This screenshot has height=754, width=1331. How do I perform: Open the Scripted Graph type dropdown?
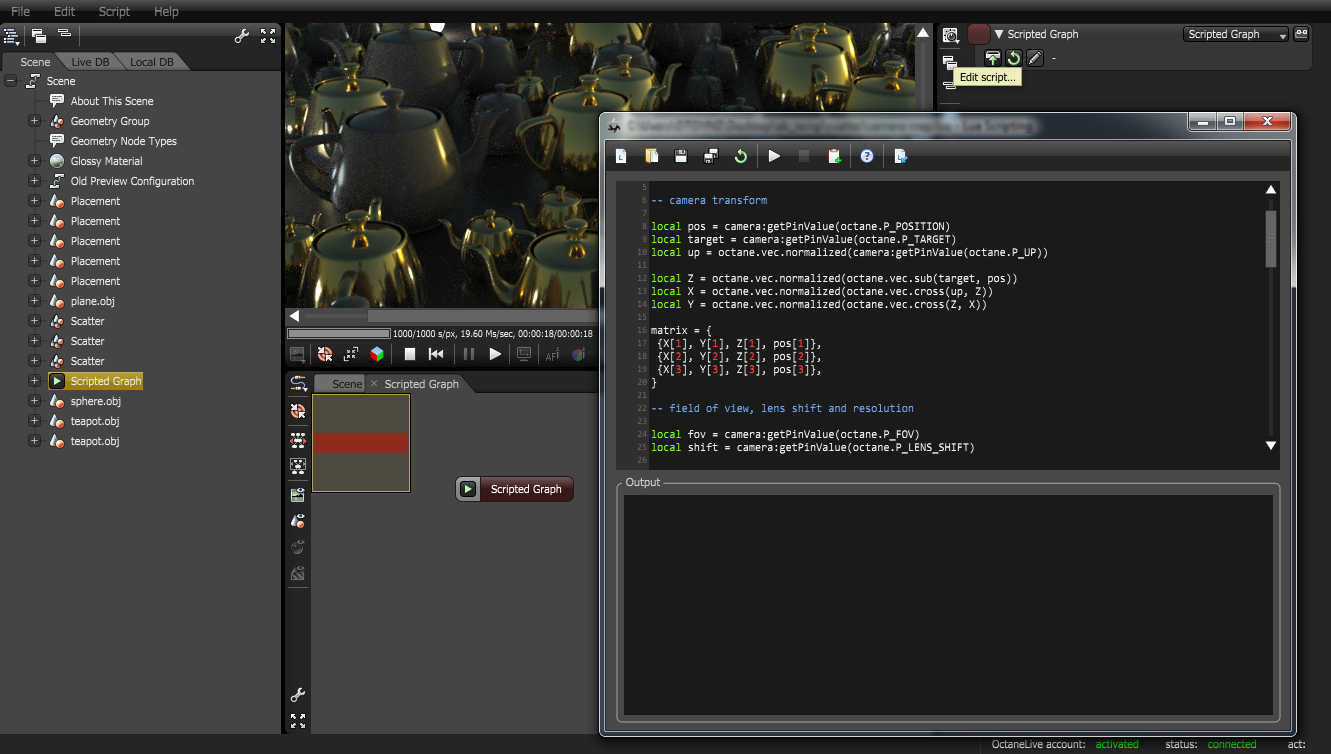pos(1236,34)
